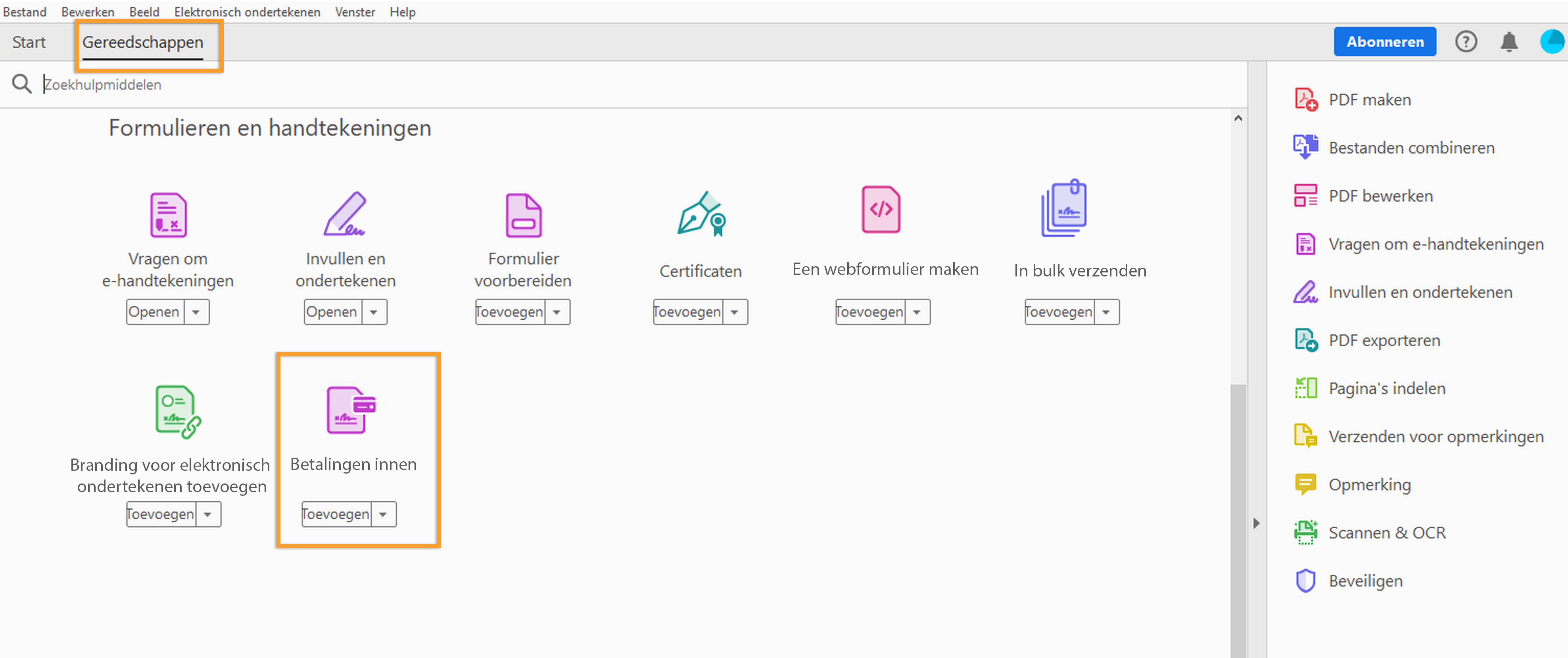Click the Zoekhulpmiddelen search field
Viewport: 1568px width, 658px height.
coord(365,84)
